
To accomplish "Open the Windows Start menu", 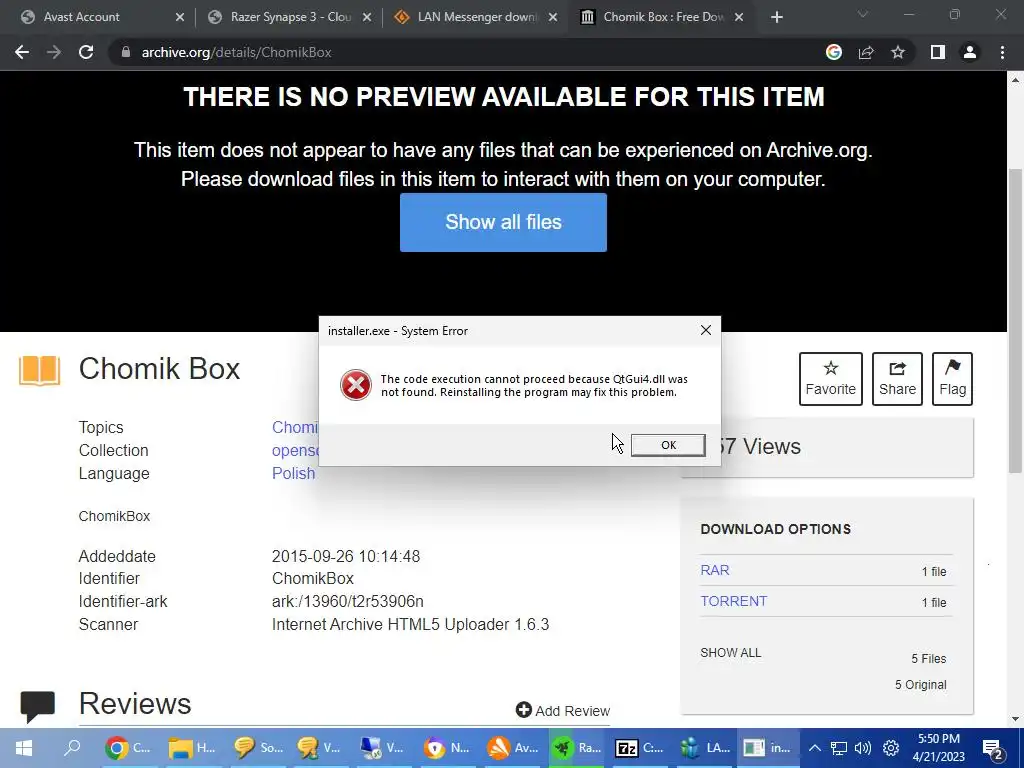I will [24, 748].
